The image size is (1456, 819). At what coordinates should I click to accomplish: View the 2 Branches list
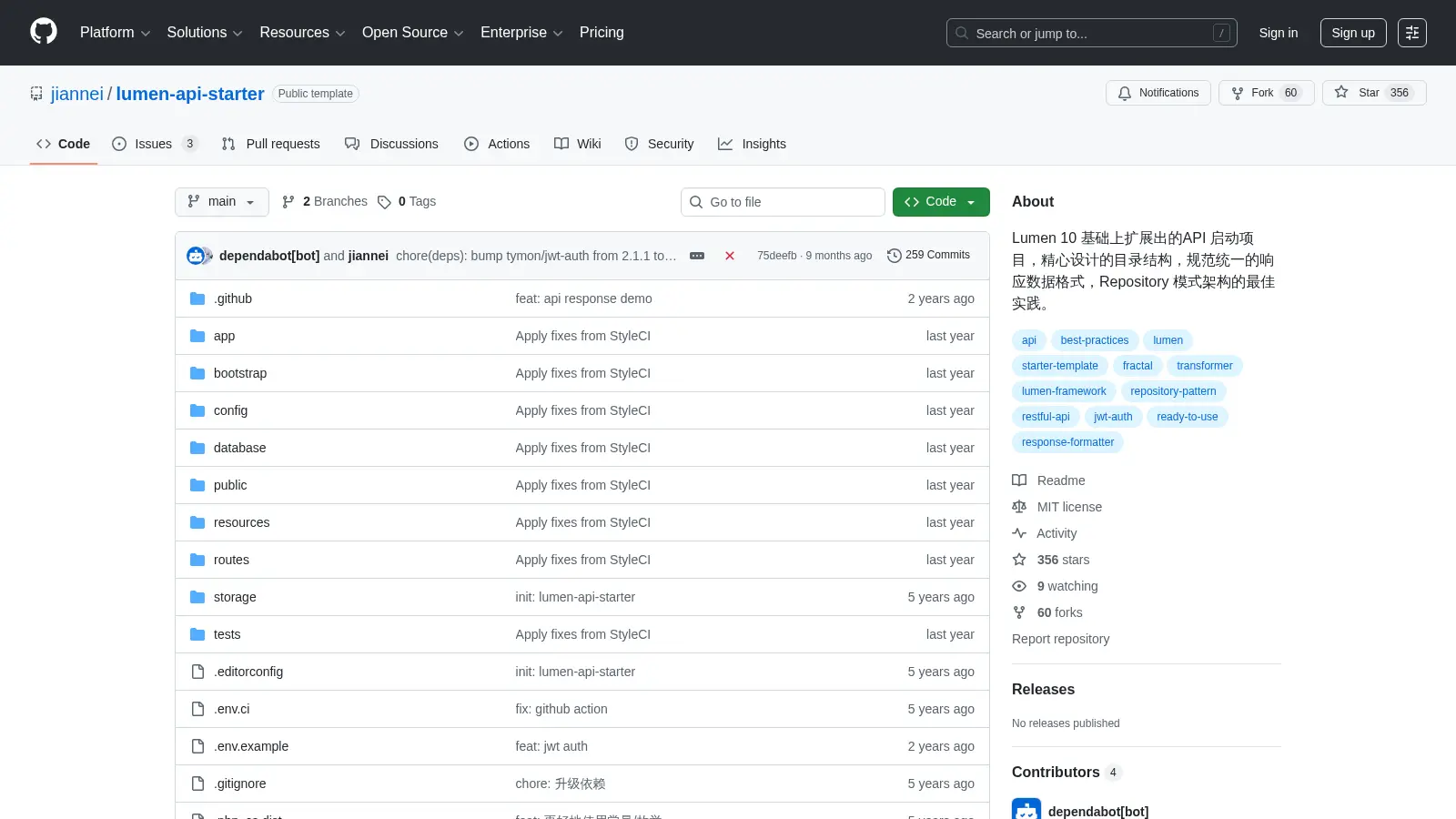pos(325,201)
